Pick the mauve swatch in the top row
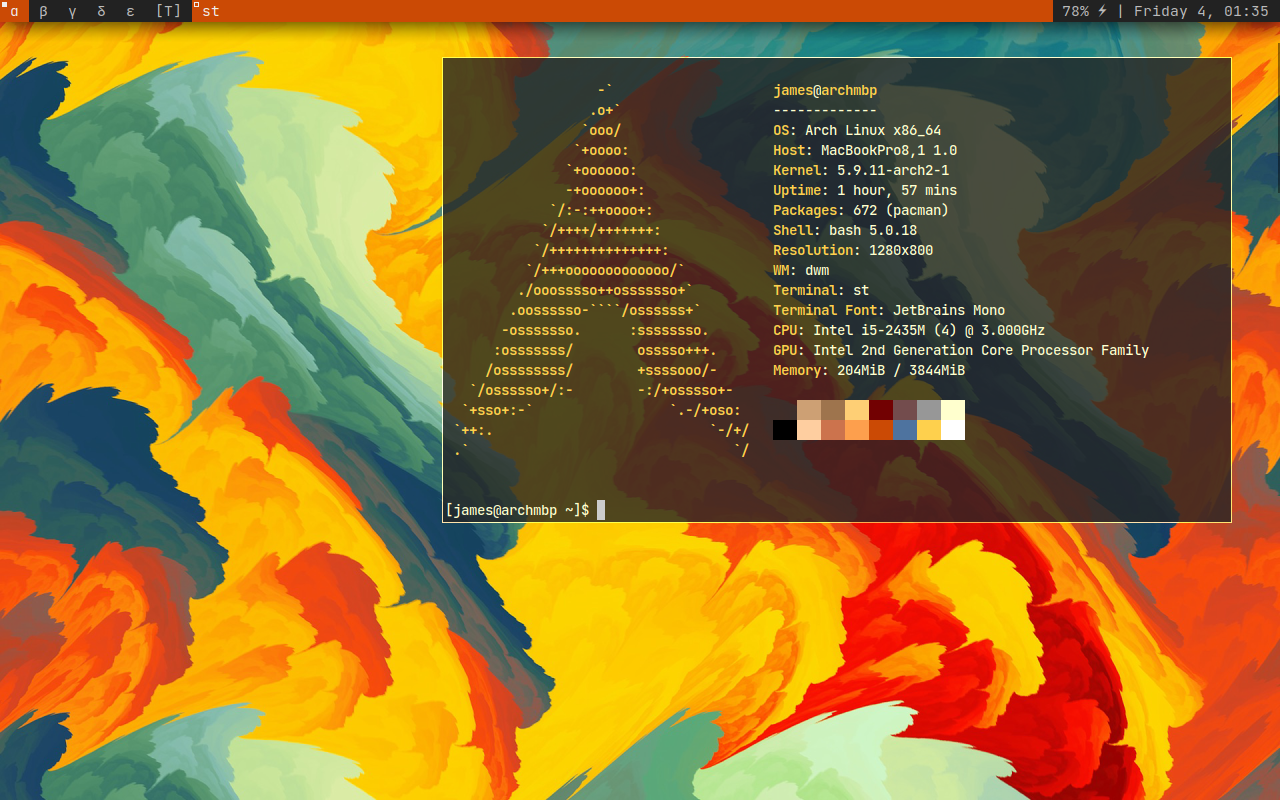Image resolution: width=1280 pixels, height=800 pixels. click(x=905, y=410)
